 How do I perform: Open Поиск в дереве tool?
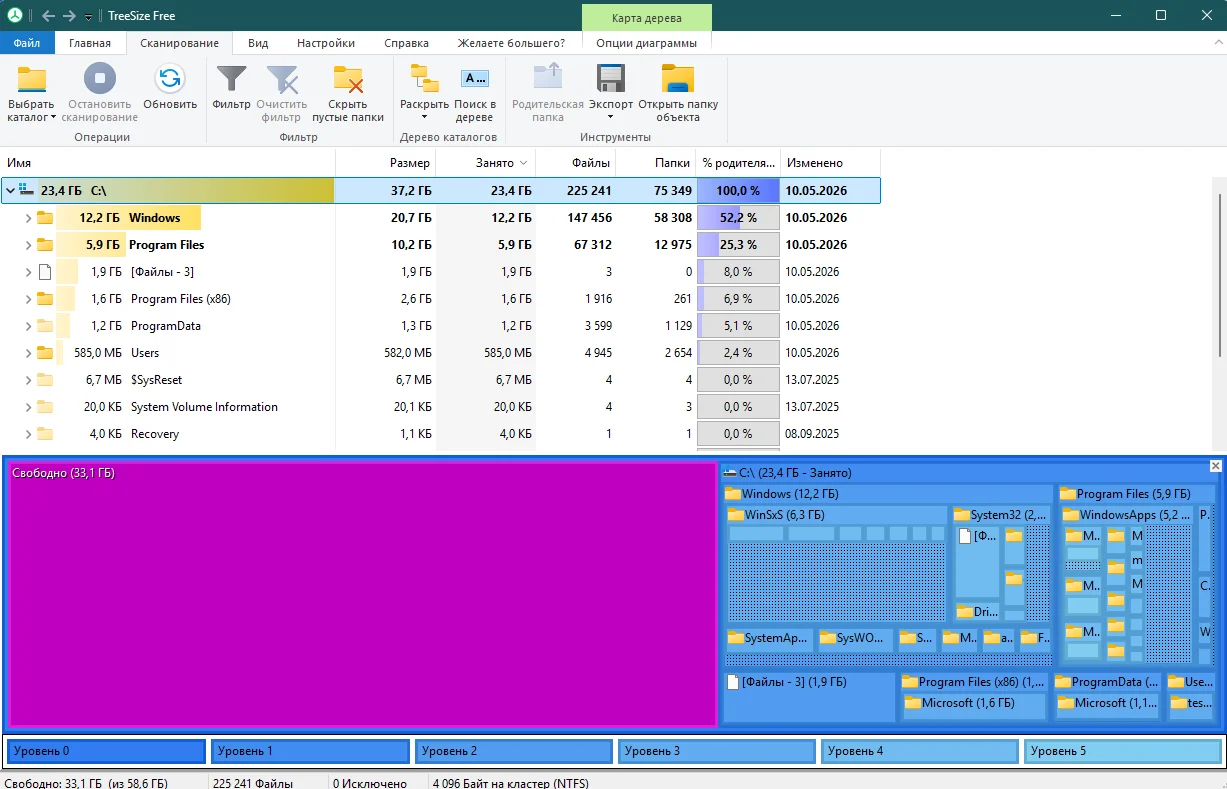[474, 79]
